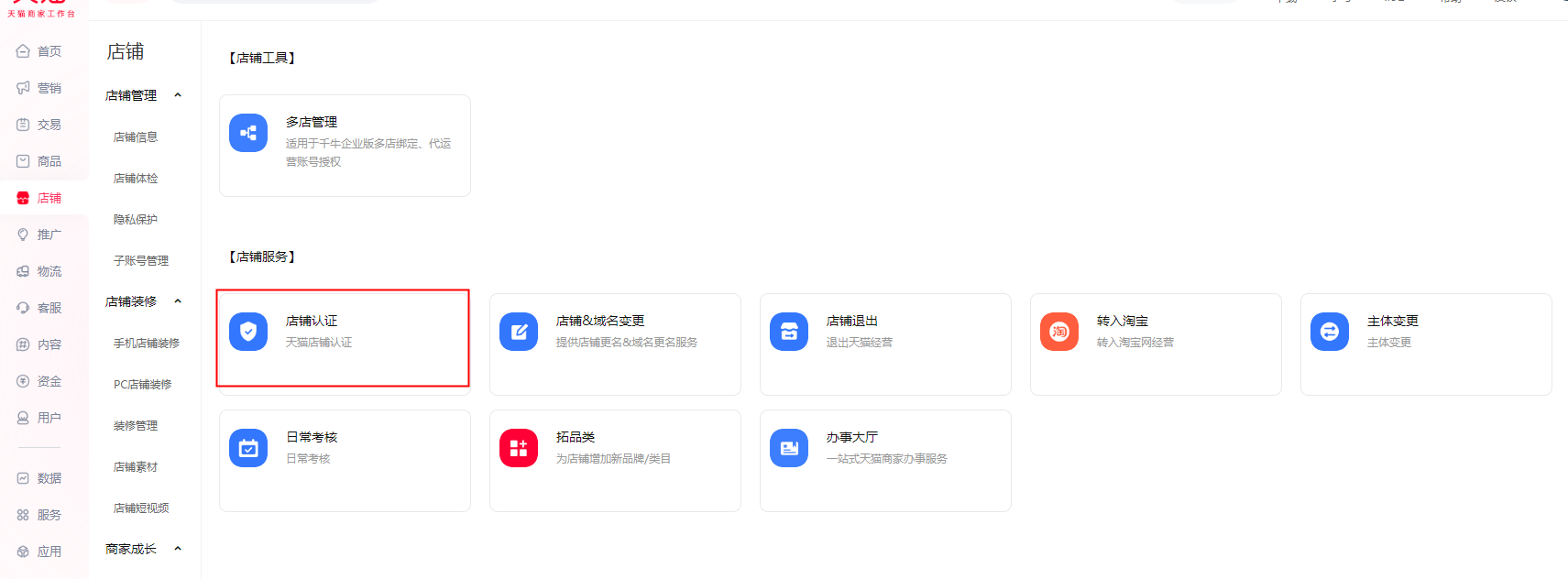Open the 多店管理 multi-store management card
This screenshot has height=579, width=1568.
point(345,146)
